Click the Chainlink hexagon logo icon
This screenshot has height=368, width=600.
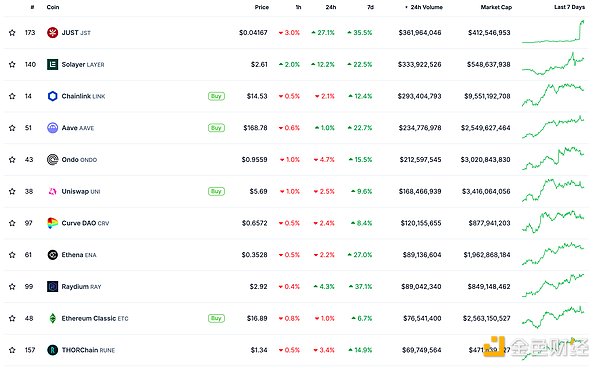point(52,96)
